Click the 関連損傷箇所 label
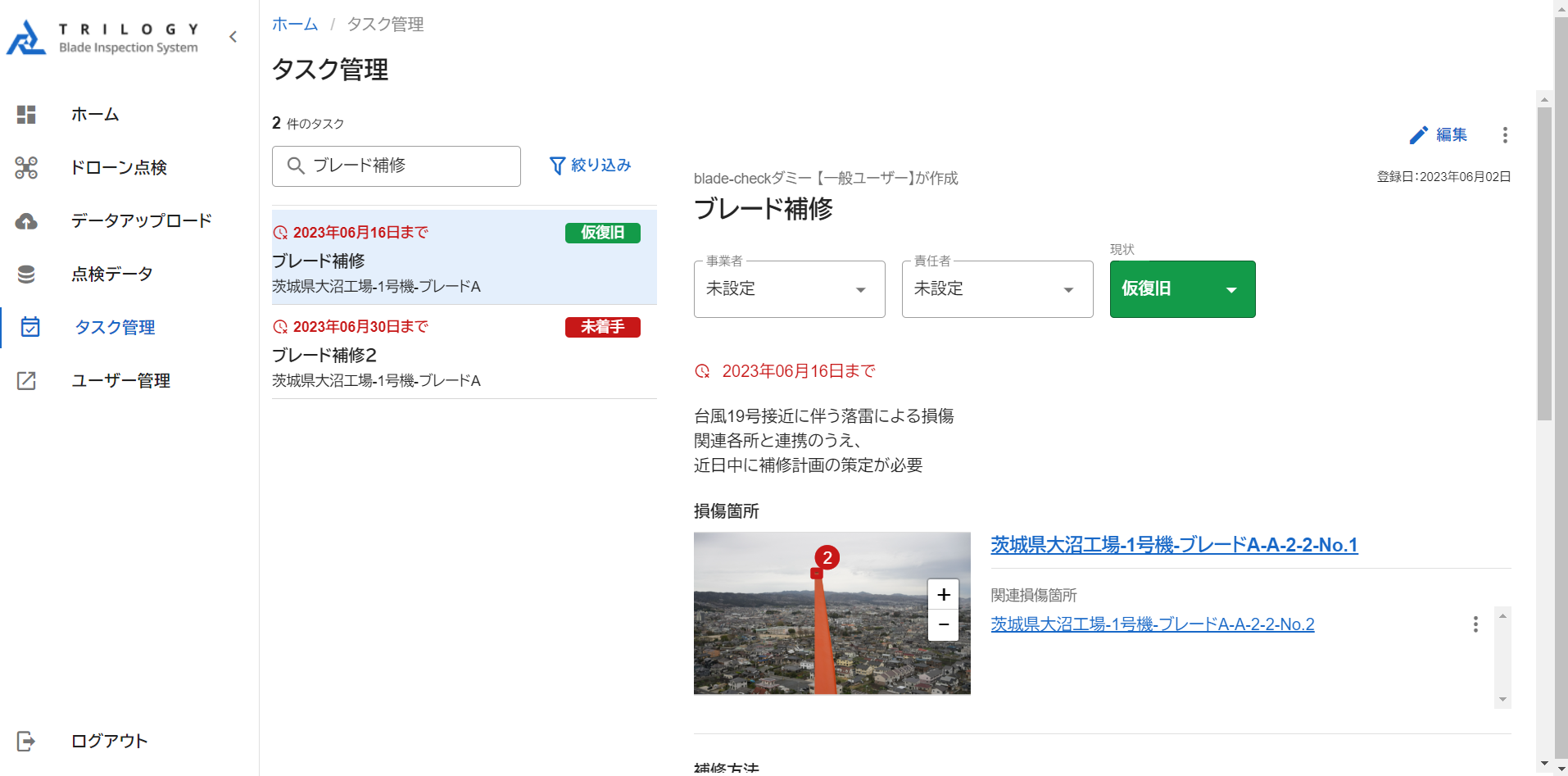 (x=1034, y=596)
